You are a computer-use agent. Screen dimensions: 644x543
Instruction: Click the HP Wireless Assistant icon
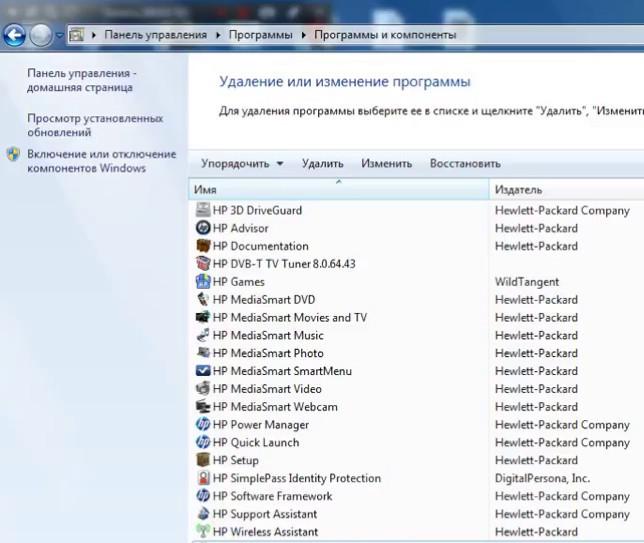point(203,531)
